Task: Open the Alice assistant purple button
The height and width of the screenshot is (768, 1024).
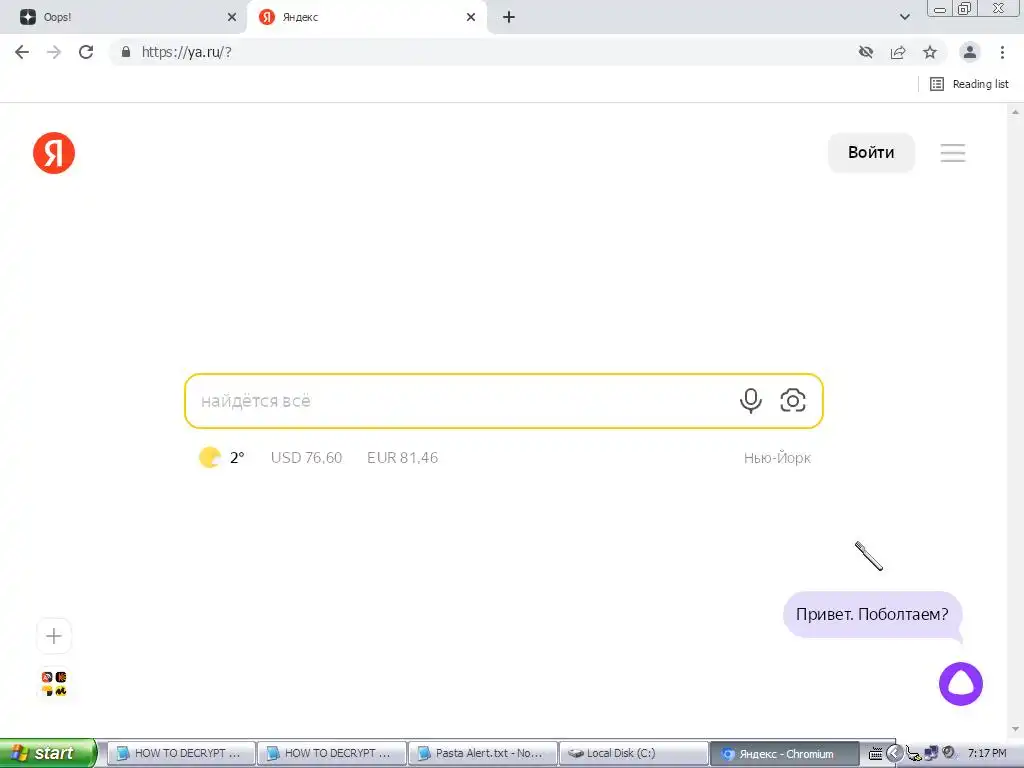Action: tap(961, 684)
